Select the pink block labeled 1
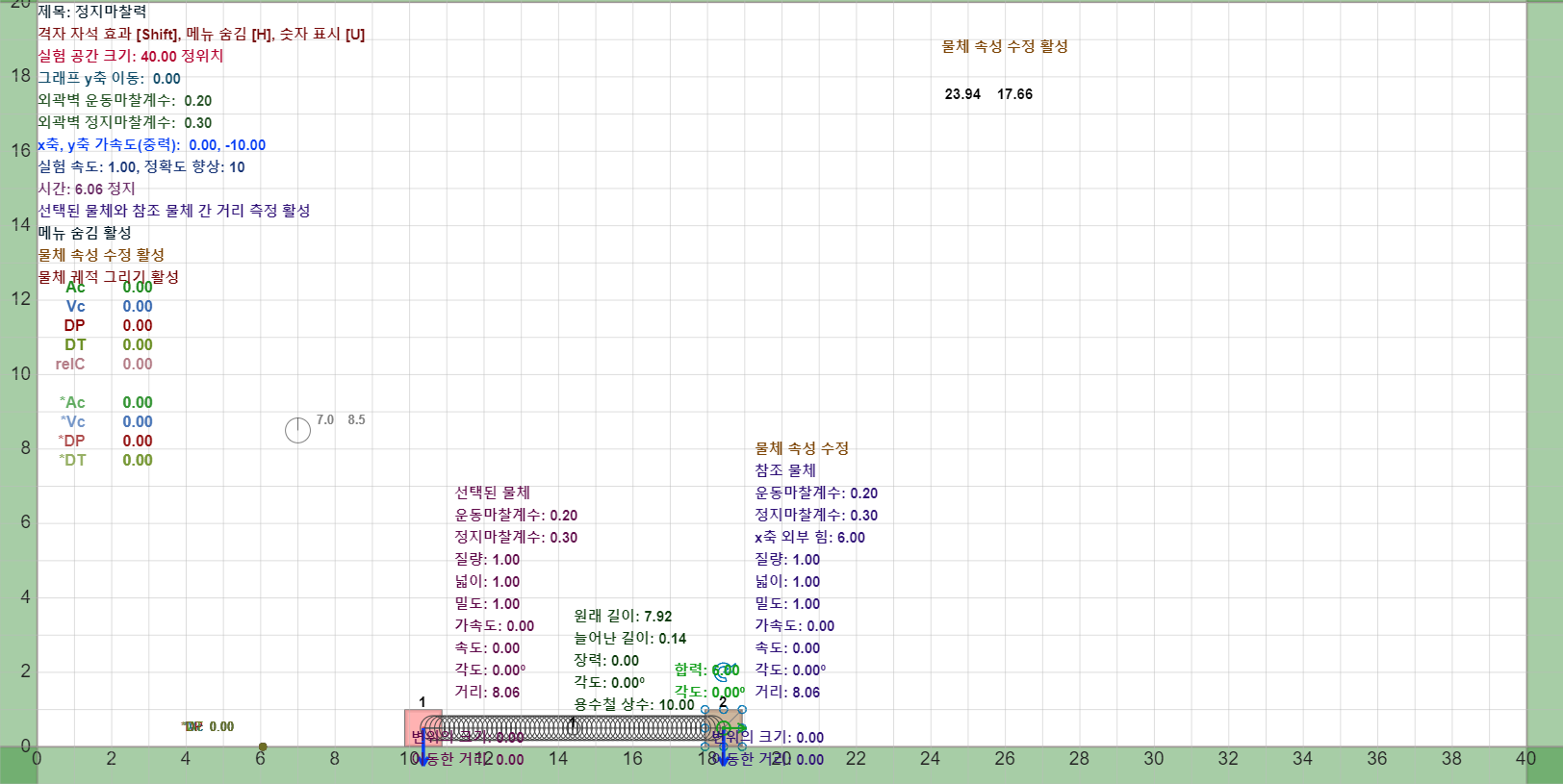 pos(423,728)
